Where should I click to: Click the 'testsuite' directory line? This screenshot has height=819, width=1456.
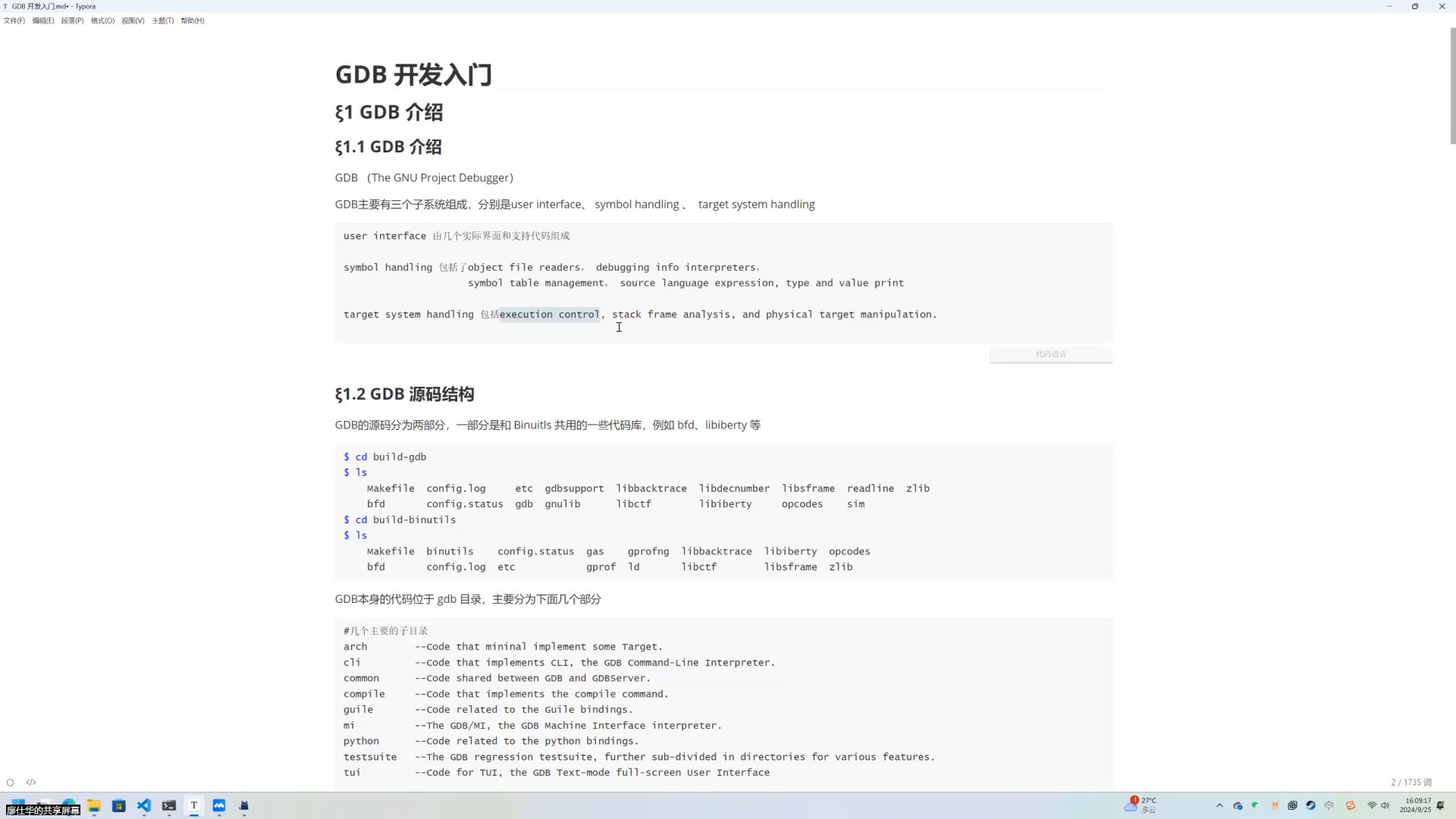(639, 757)
